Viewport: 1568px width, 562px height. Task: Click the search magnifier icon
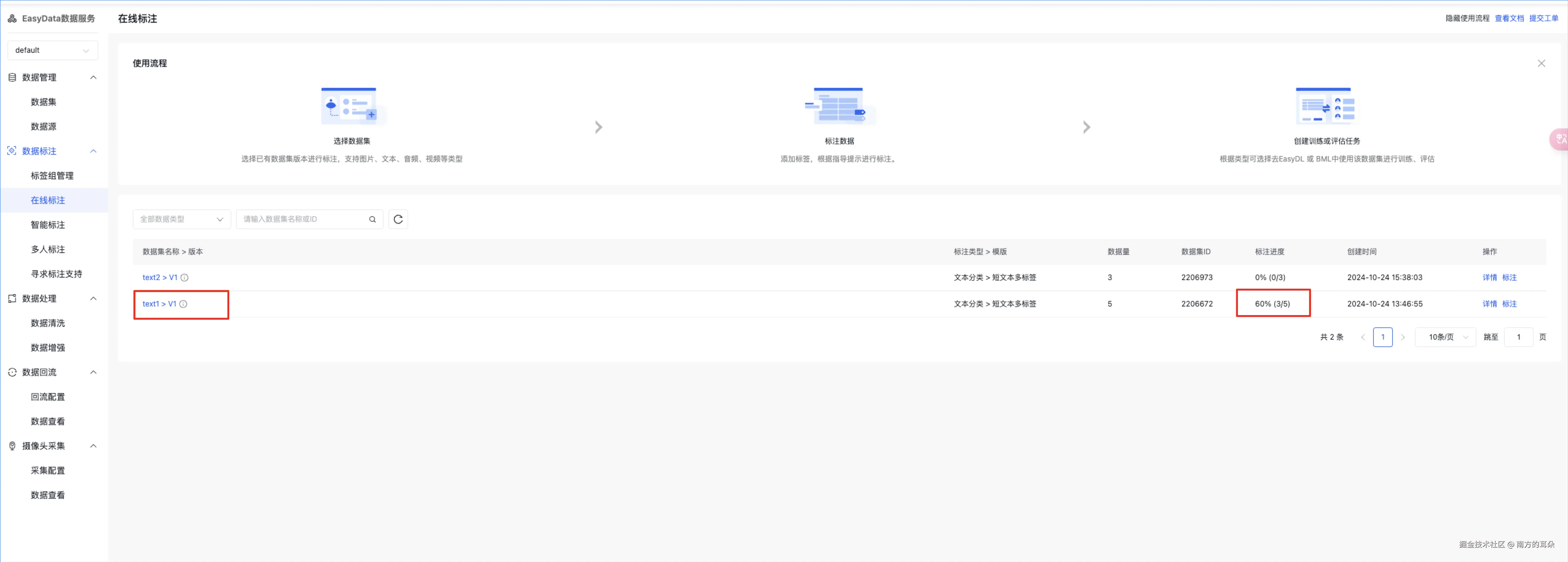point(372,220)
